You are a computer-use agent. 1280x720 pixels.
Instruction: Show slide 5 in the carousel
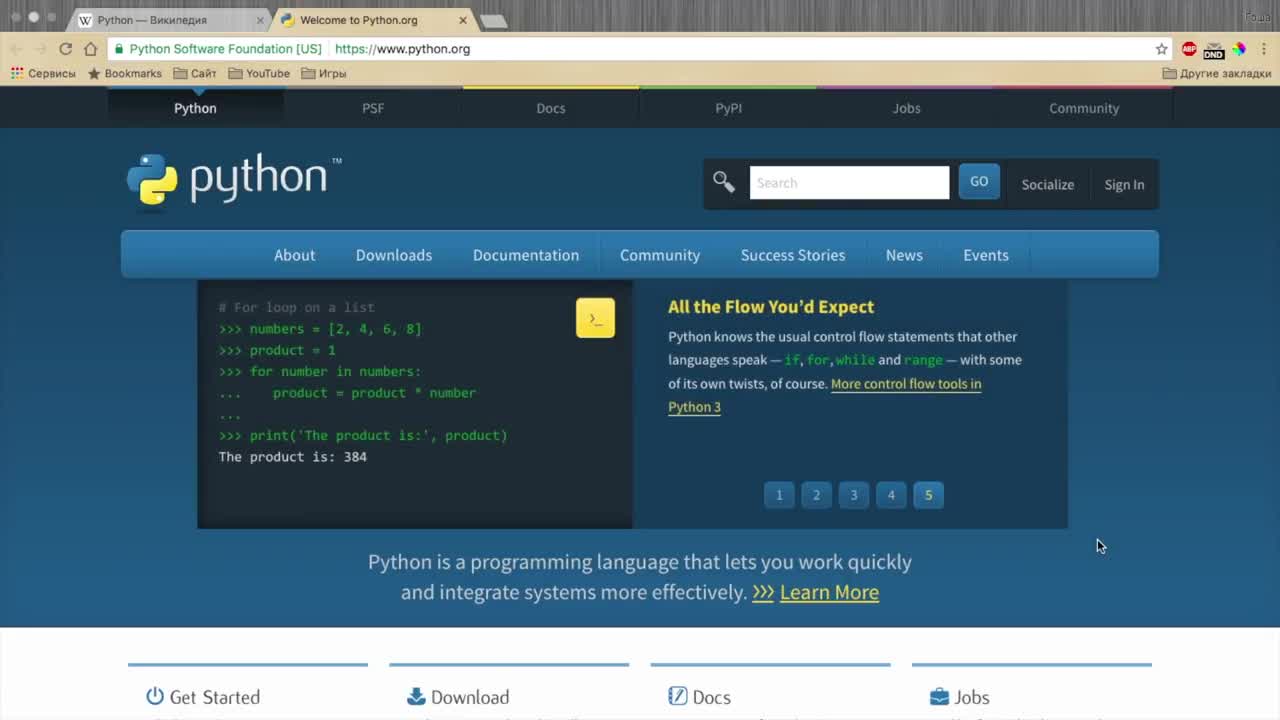tap(928, 495)
